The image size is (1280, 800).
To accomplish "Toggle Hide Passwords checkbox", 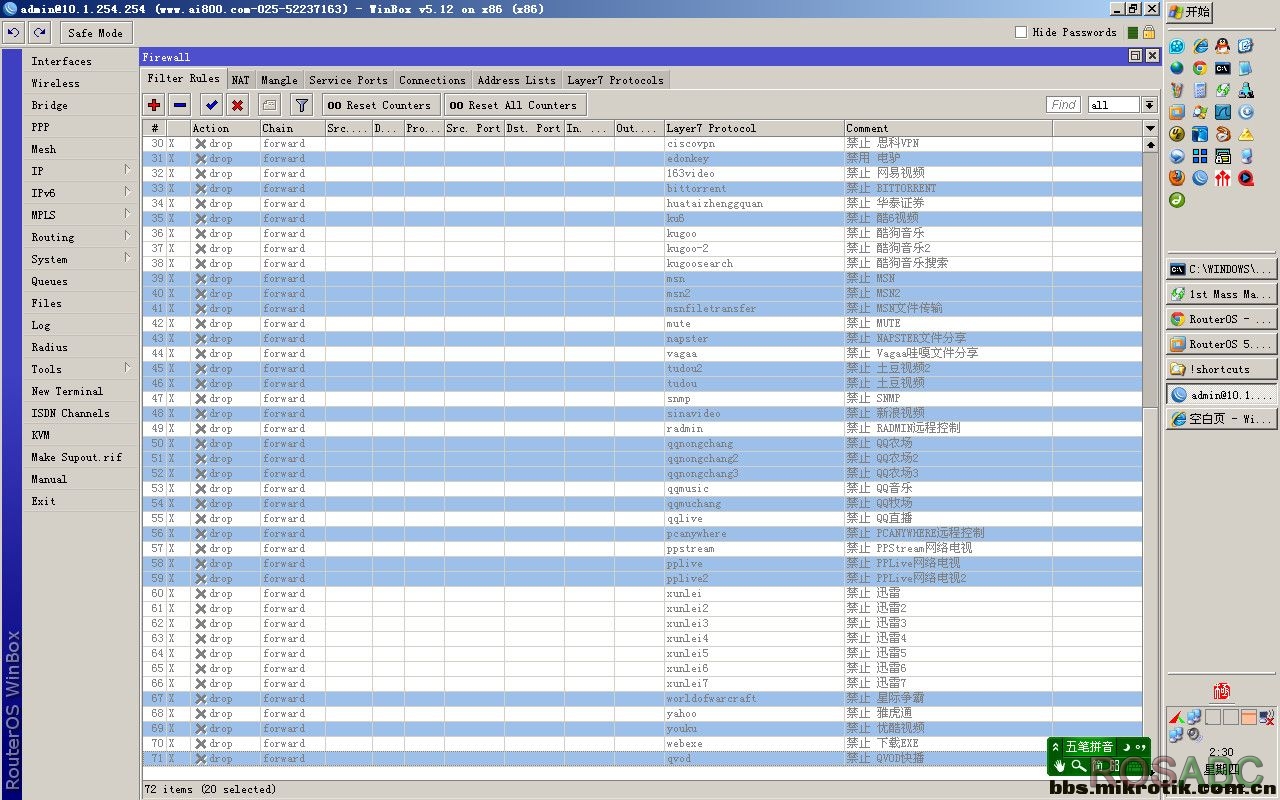I will pyautogui.click(x=1021, y=32).
